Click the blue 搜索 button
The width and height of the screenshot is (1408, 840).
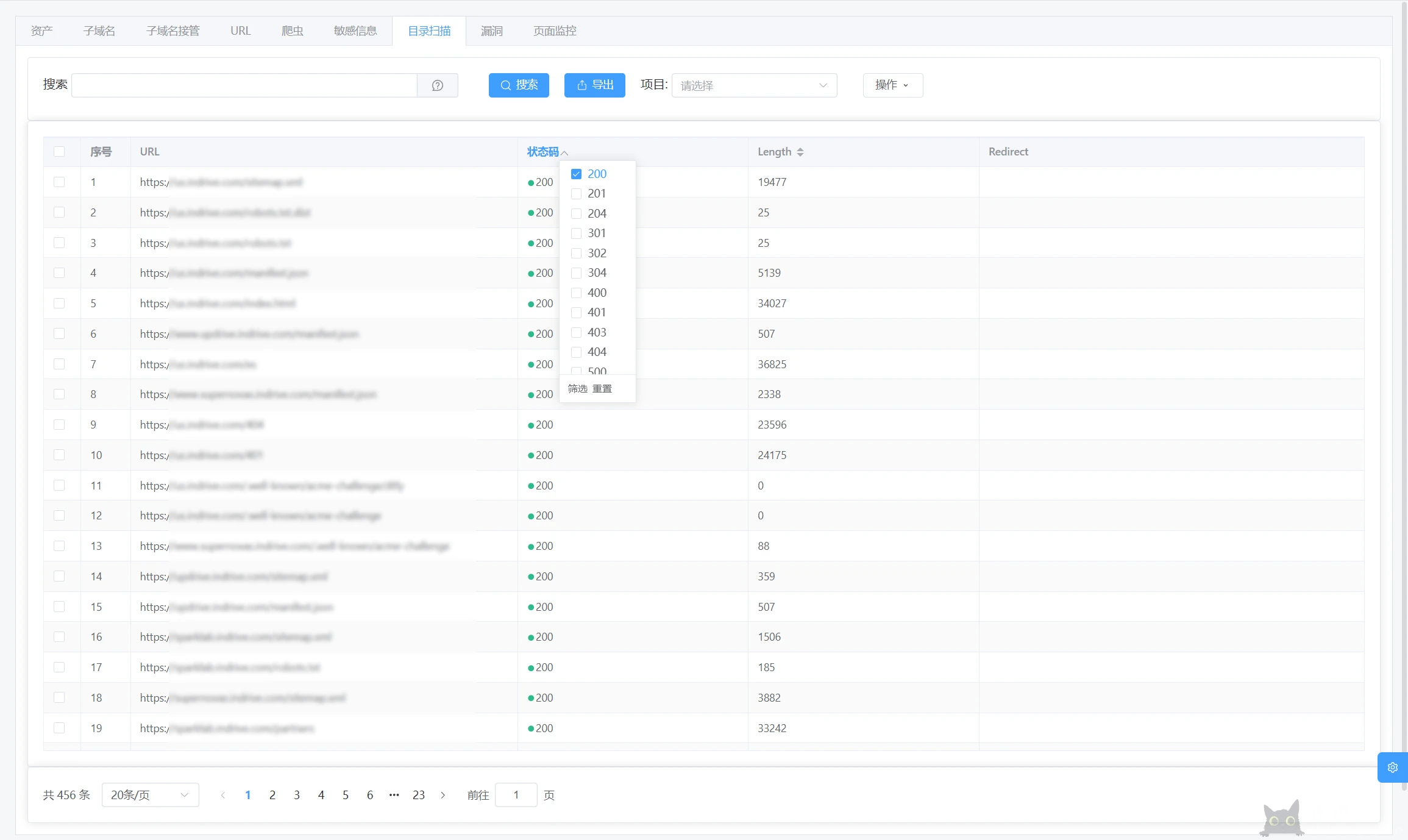coord(519,85)
